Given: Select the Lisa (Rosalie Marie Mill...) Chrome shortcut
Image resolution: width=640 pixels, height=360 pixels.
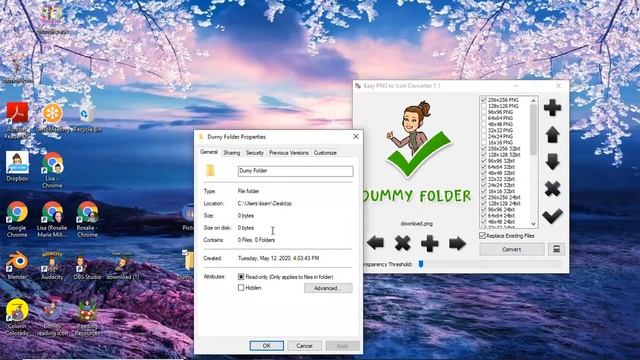Looking at the screenshot, I should pos(52,219).
